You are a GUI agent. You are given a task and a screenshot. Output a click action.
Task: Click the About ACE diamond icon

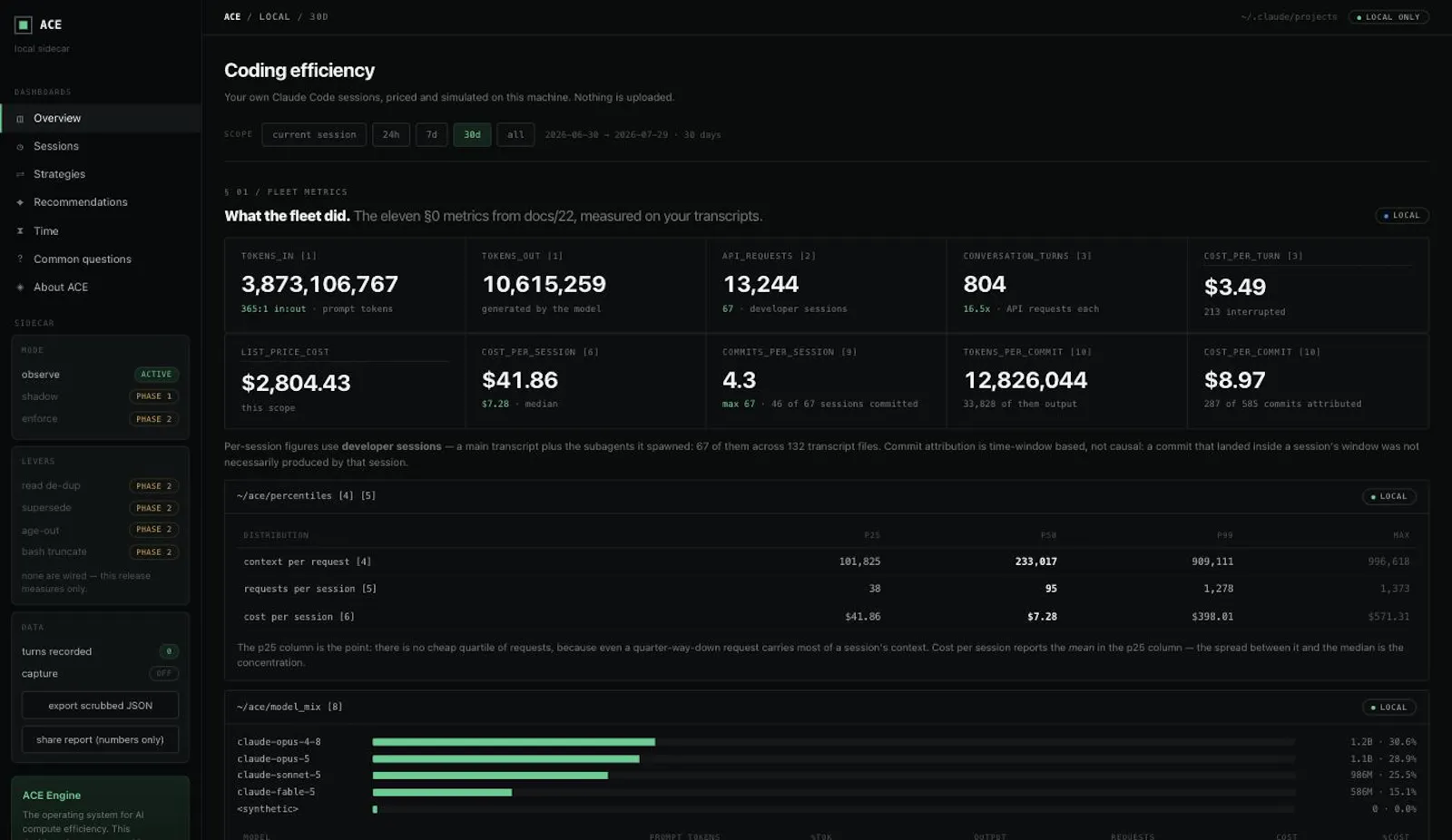[20, 288]
